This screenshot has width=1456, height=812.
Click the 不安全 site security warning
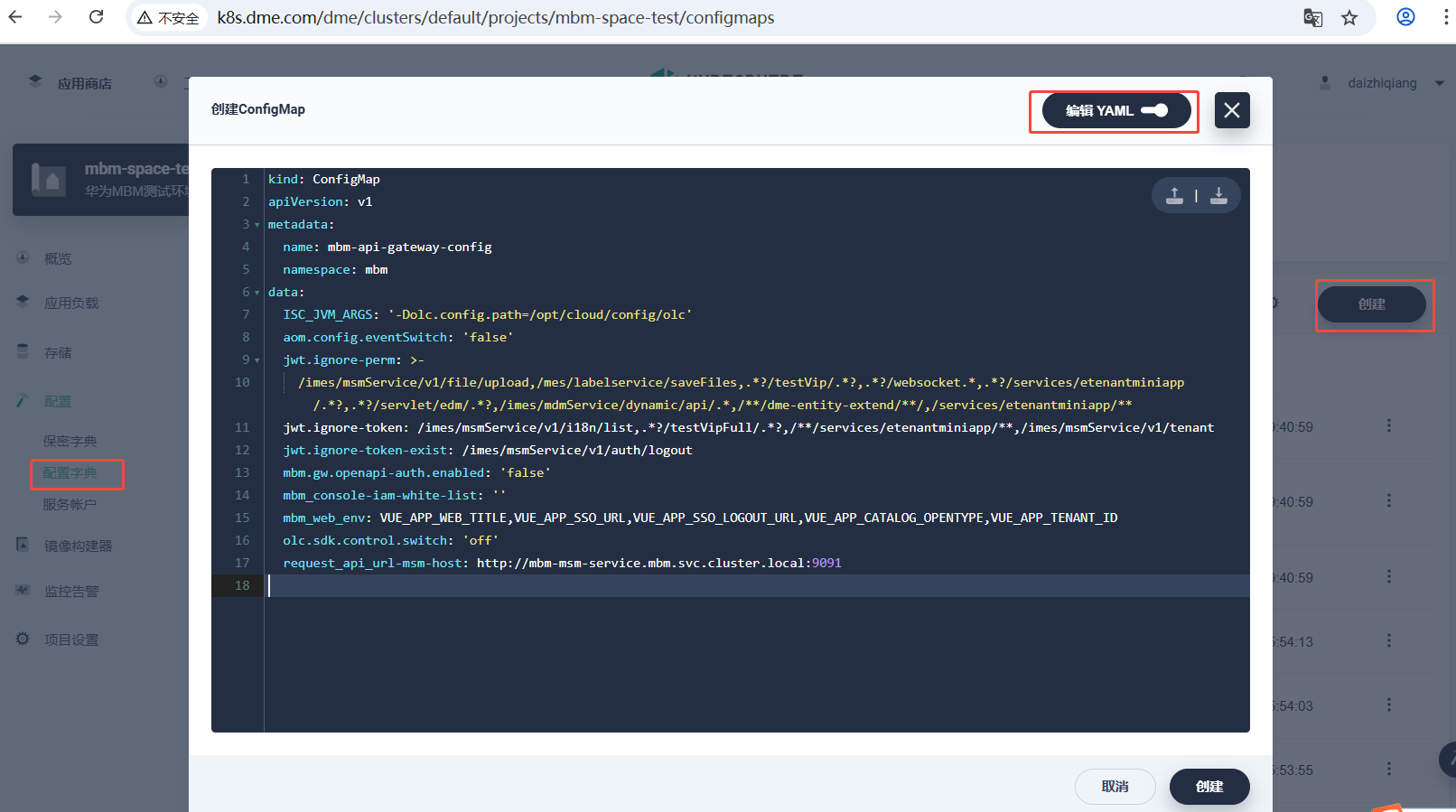click(x=168, y=18)
